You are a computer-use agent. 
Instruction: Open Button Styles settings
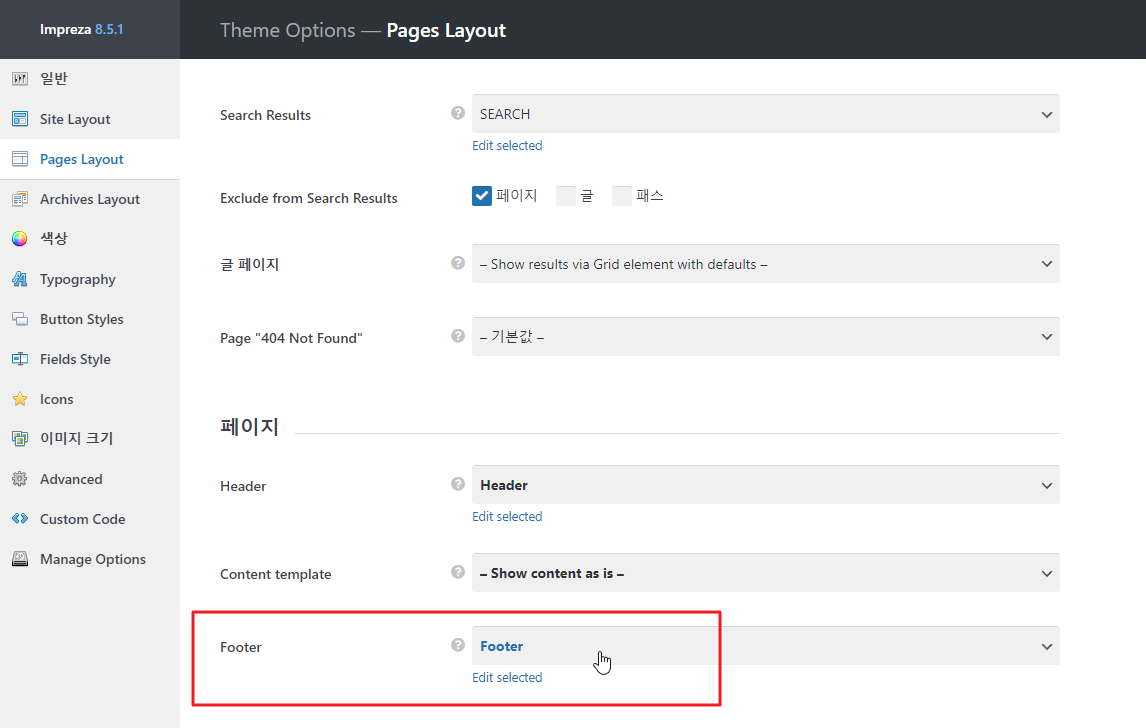point(90,319)
